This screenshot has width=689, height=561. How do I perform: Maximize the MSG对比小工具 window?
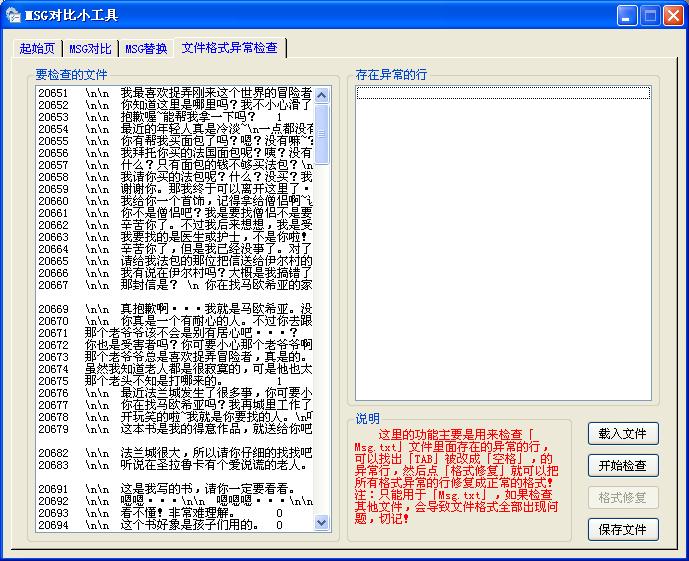pos(649,15)
